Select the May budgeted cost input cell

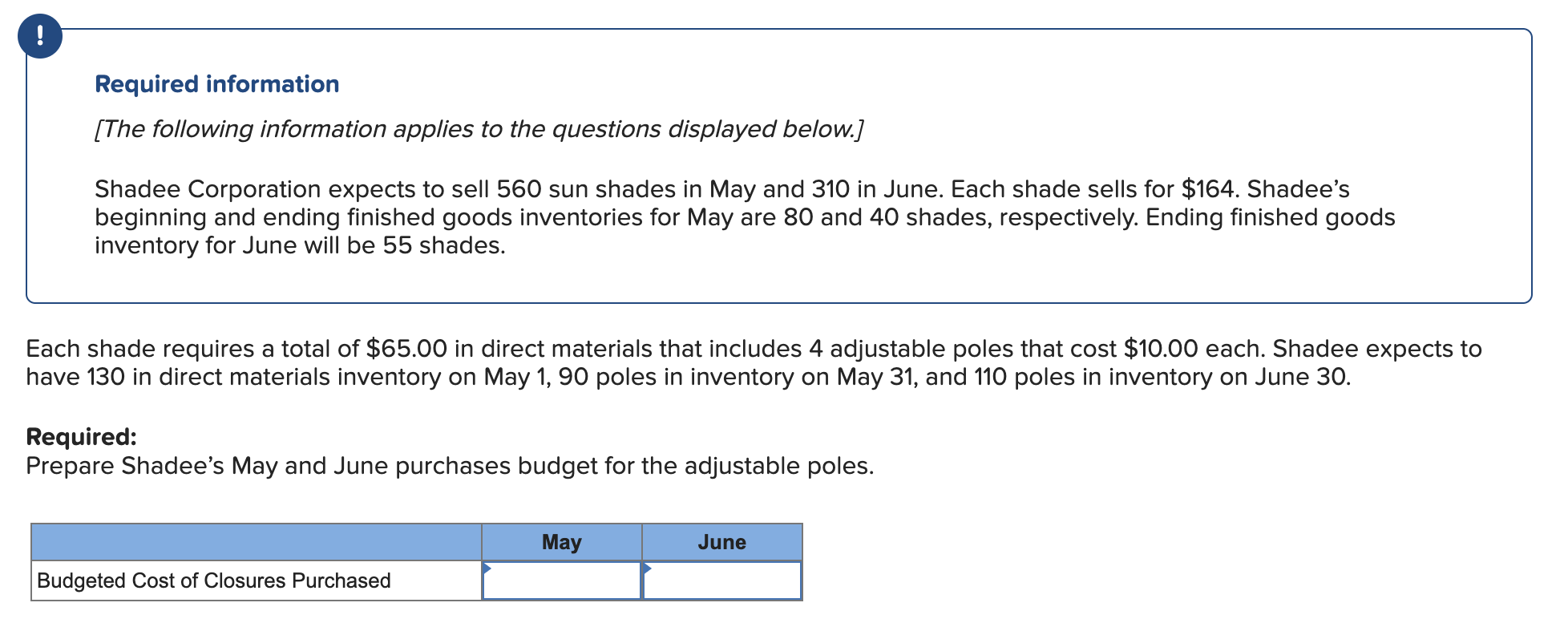click(x=562, y=580)
